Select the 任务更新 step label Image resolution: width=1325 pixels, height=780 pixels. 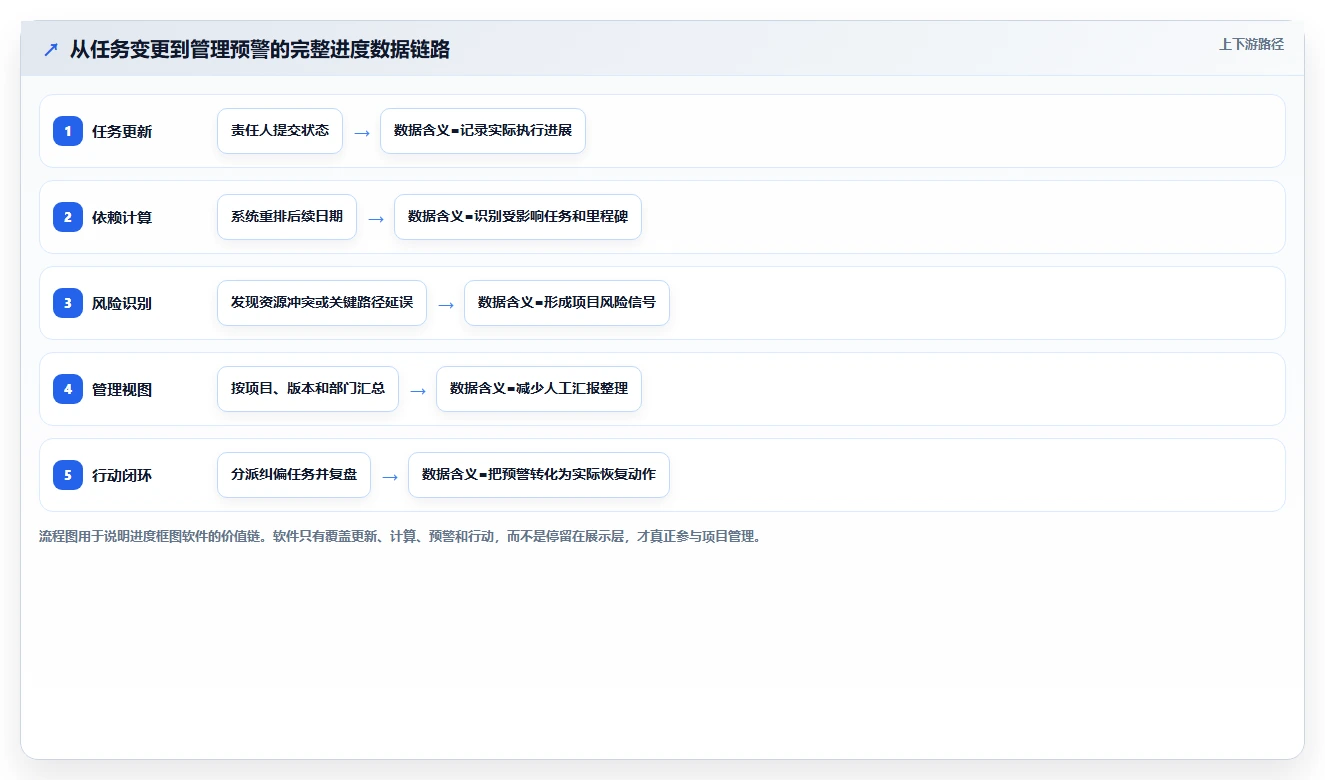tap(122, 132)
